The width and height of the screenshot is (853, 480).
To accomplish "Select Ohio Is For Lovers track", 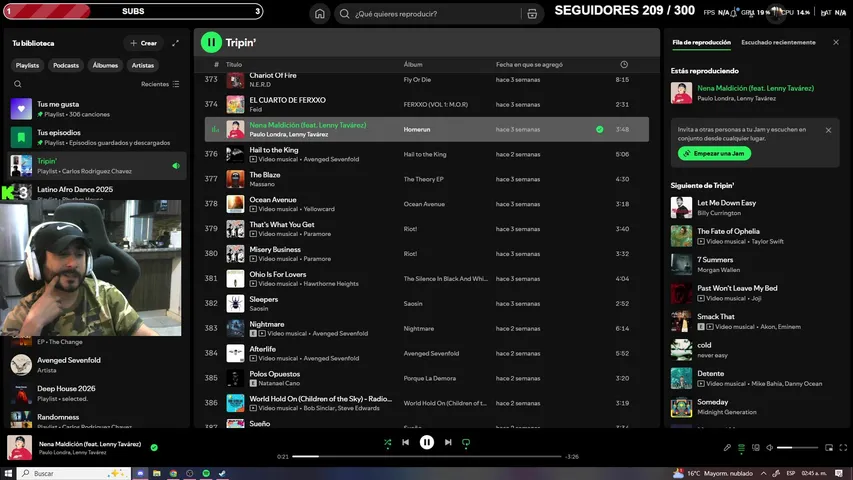I will [426, 279].
